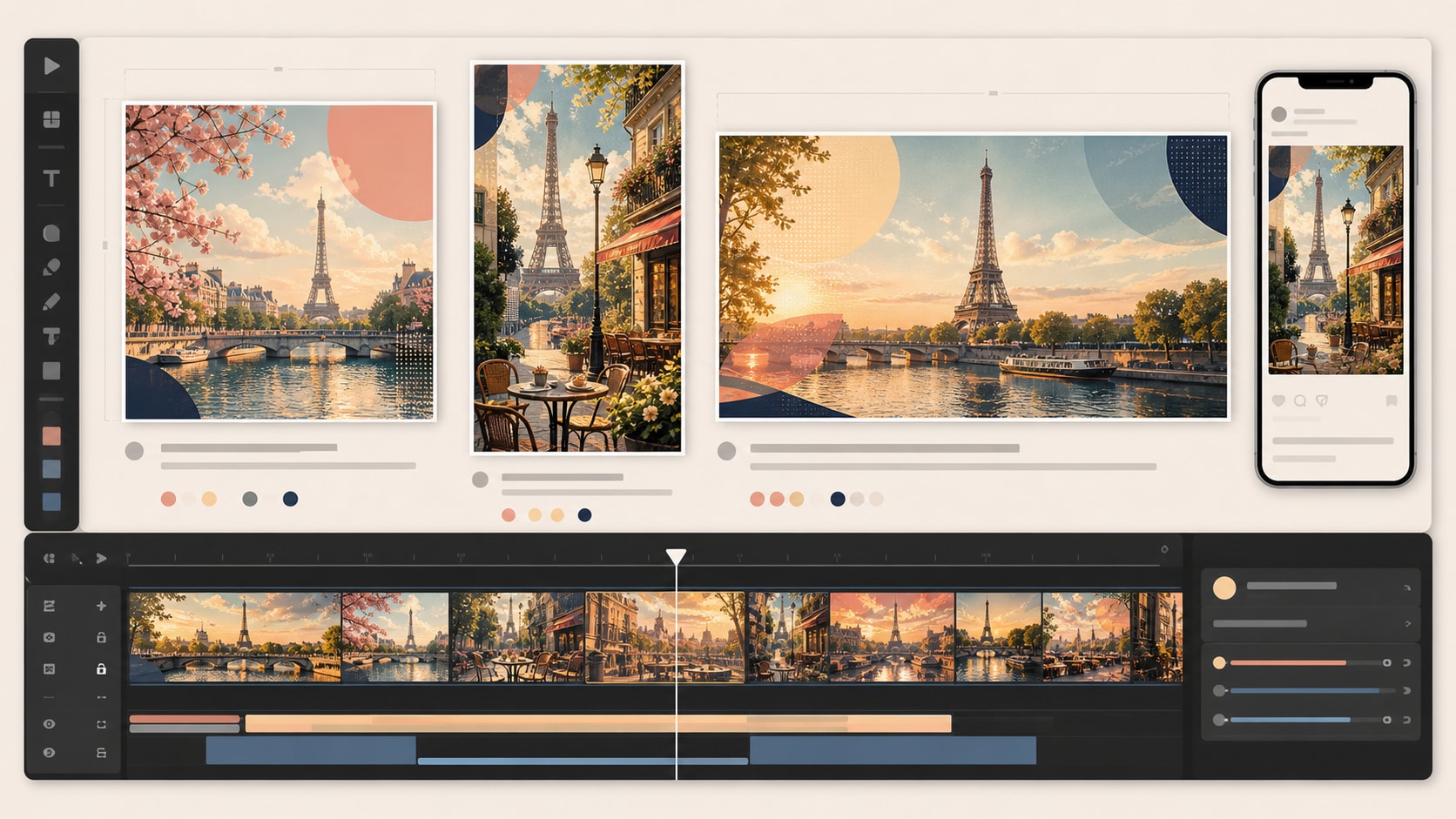The image size is (1456, 819).
Task: Toggle eye visibility on the bottom track
Action: [x=49, y=752]
